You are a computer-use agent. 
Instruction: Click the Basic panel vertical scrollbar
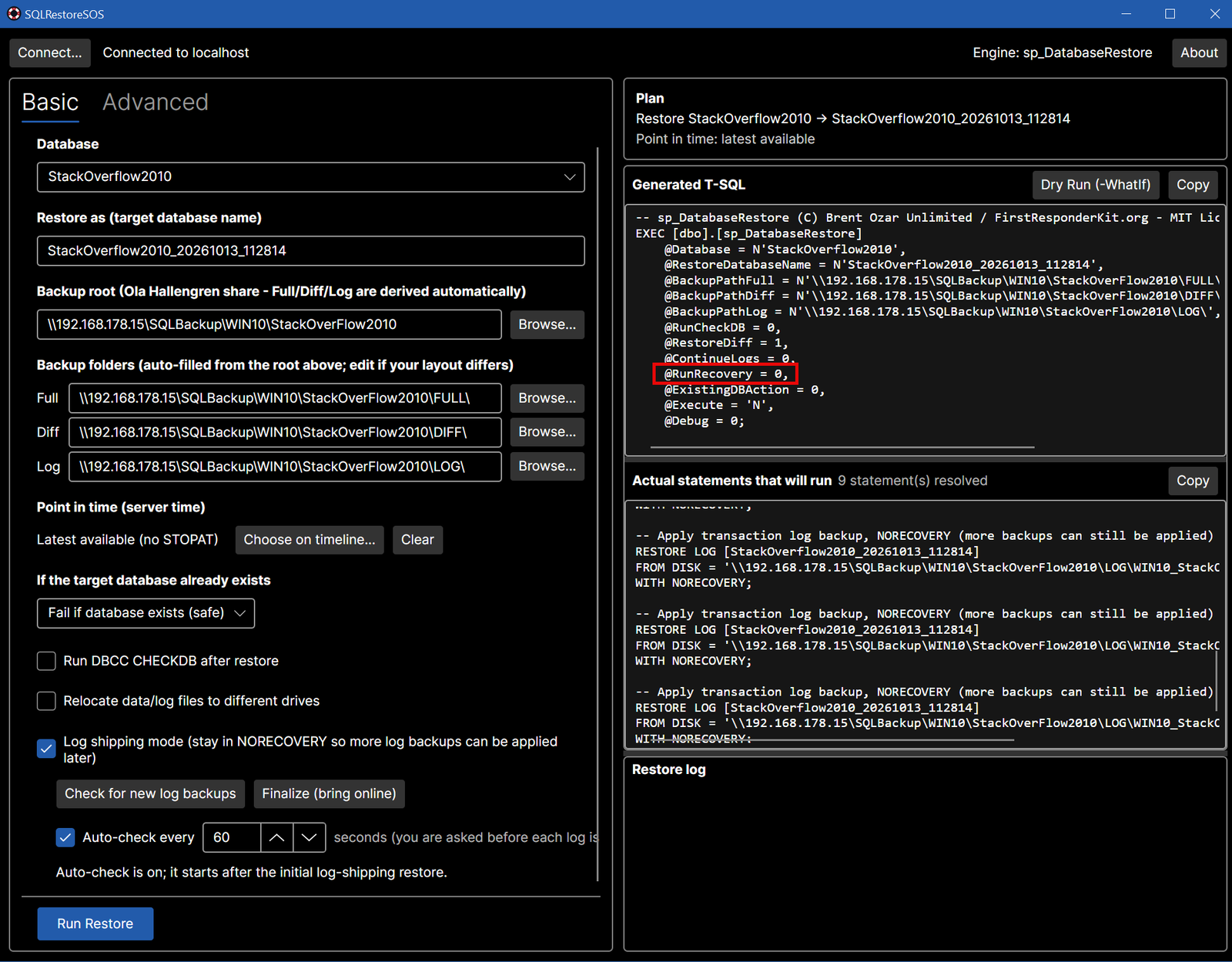598,515
